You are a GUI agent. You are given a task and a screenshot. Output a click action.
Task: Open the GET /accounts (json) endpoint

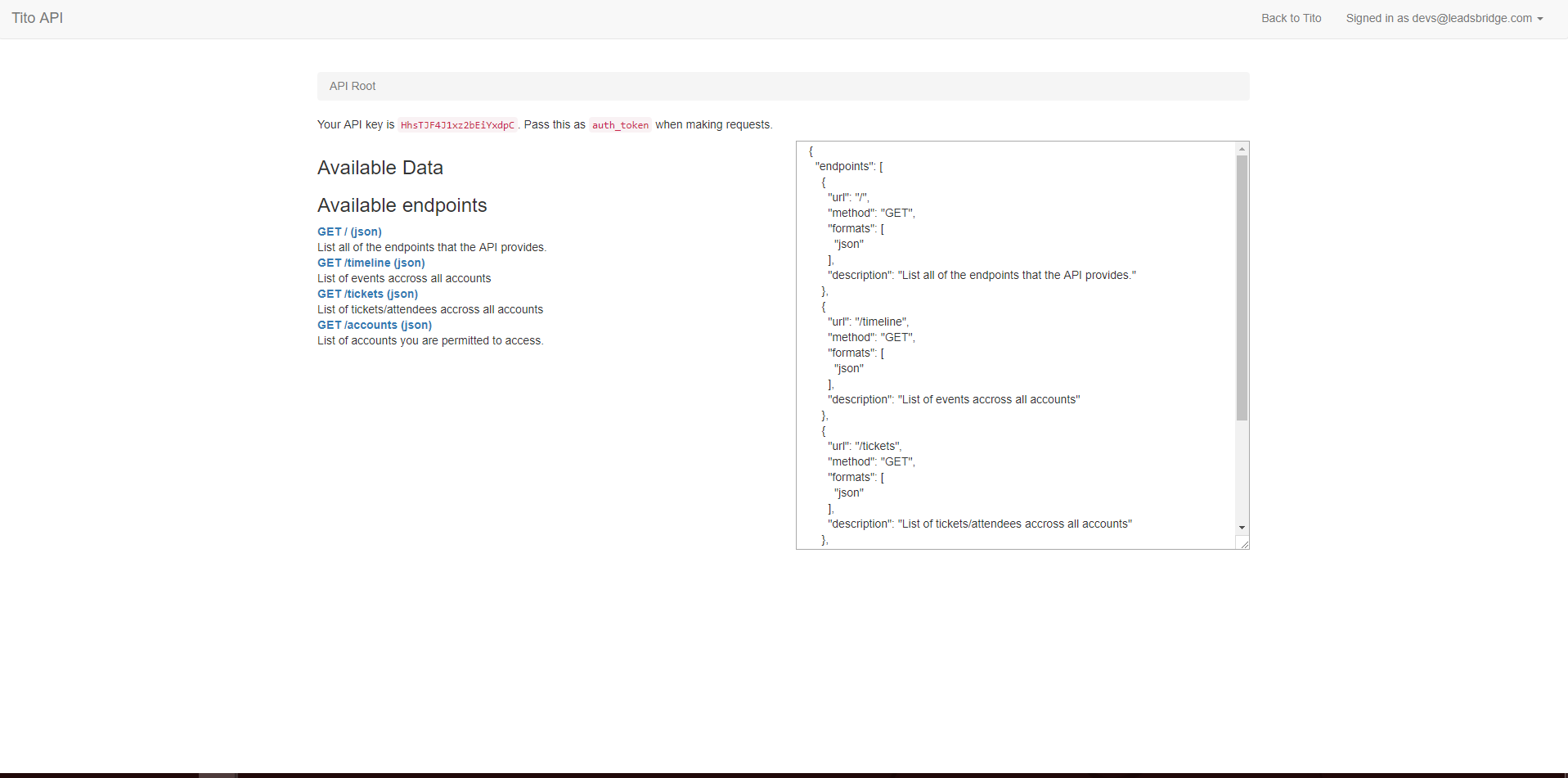(x=375, y=325)
